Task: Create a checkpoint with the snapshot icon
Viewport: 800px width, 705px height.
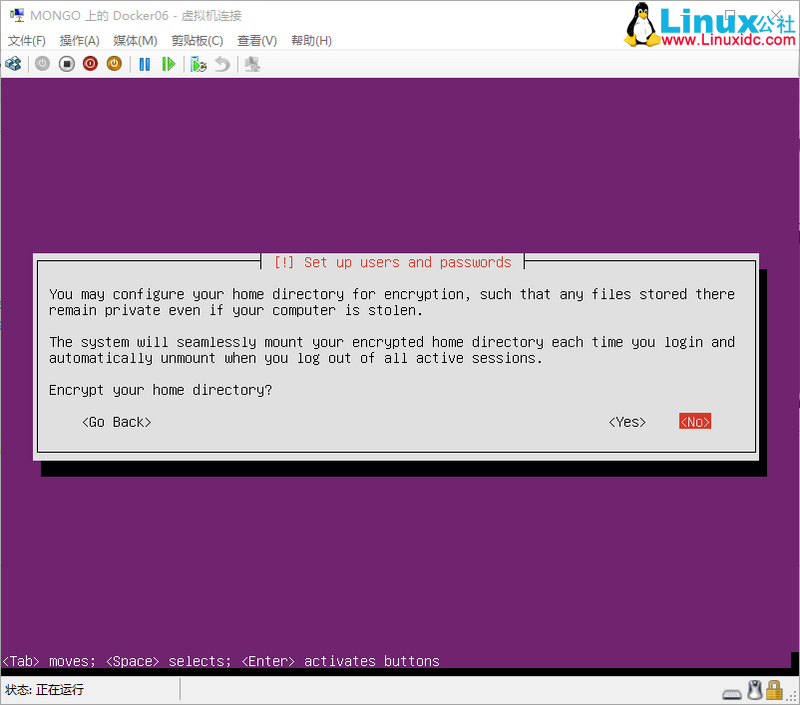Action: (x=196, y=63)
